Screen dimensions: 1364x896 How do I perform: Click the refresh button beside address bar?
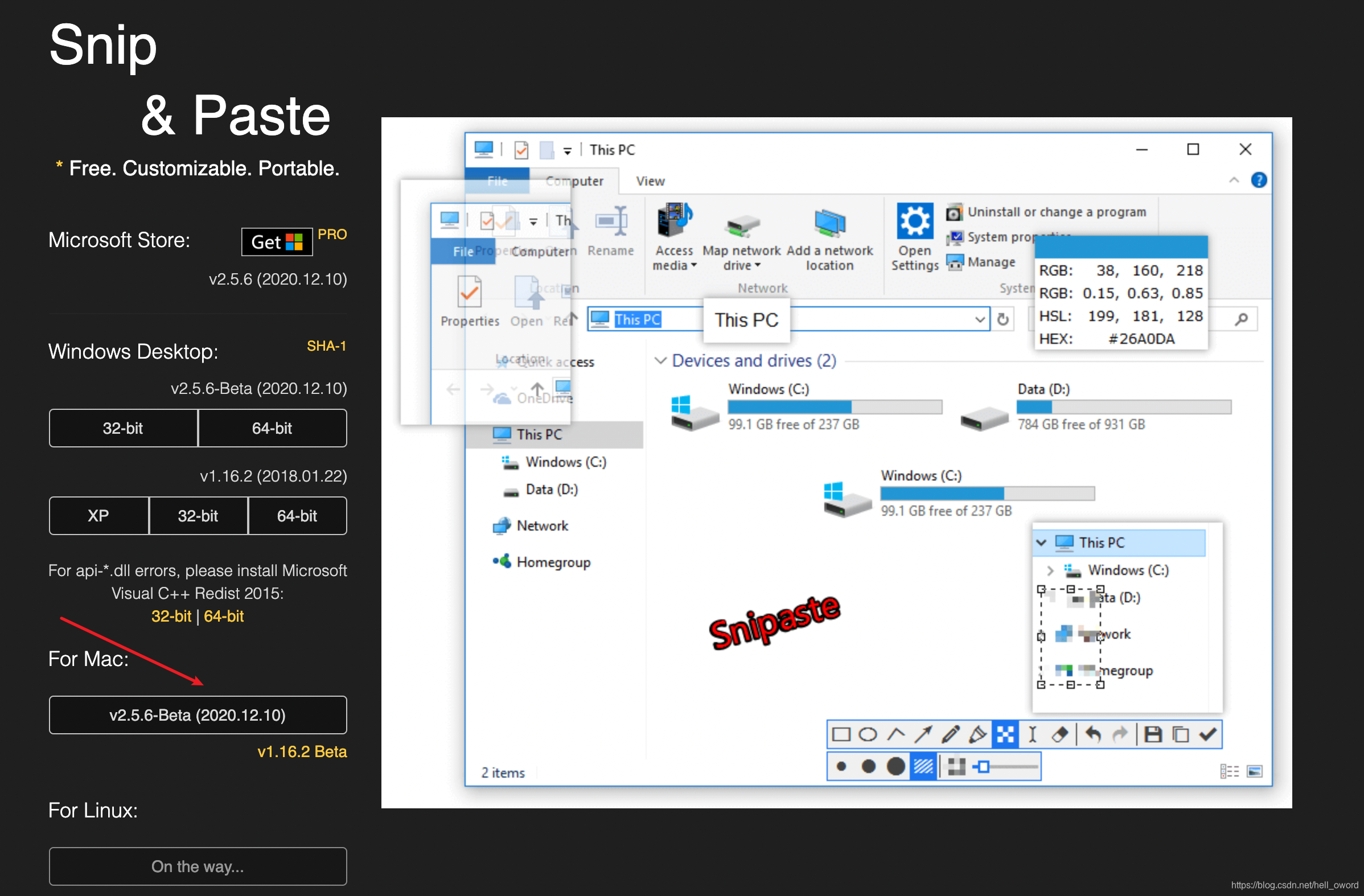point(1003,319)
